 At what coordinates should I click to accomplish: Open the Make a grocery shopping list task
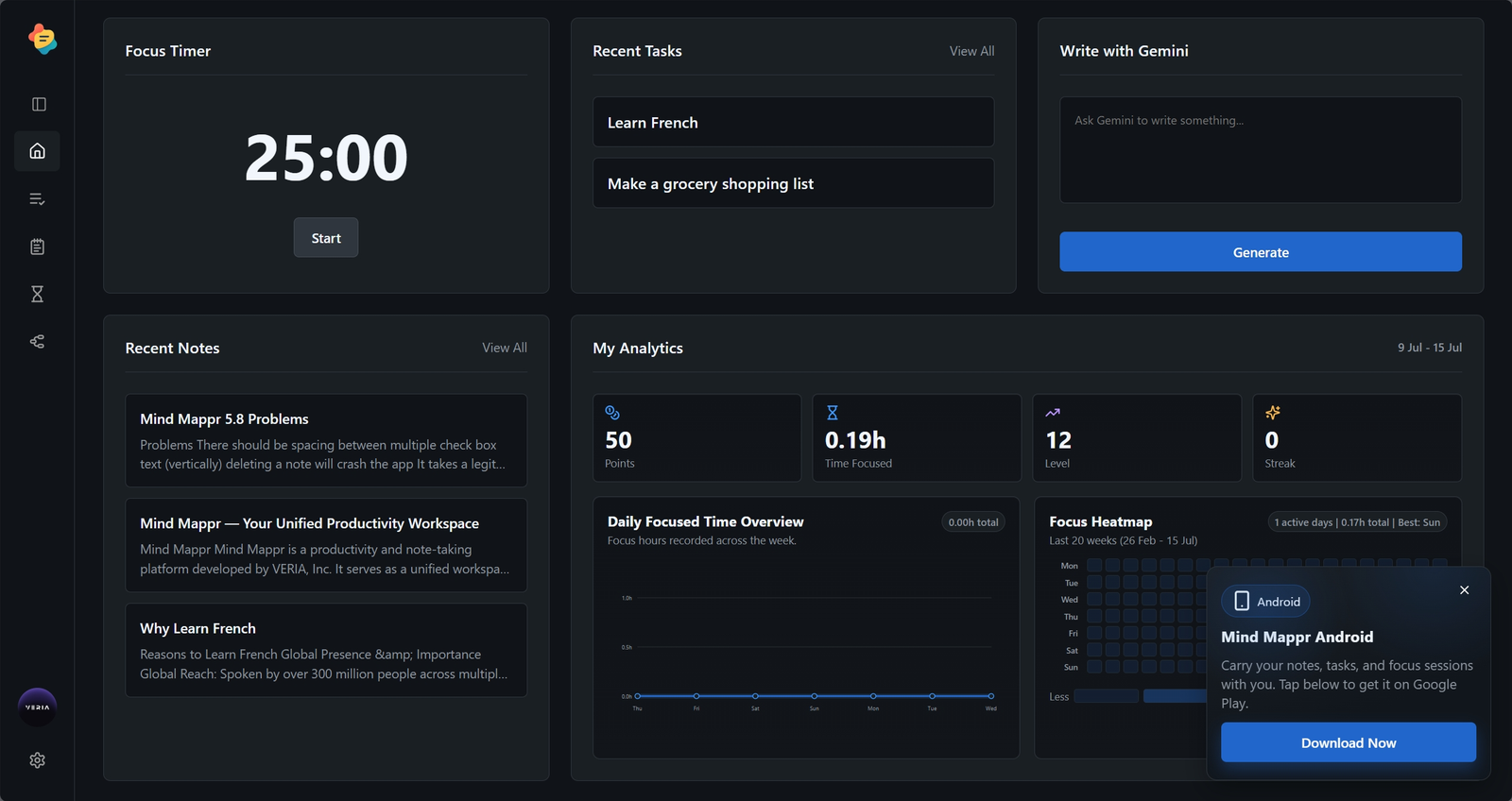pyautogui.click(x=794, y=183)
